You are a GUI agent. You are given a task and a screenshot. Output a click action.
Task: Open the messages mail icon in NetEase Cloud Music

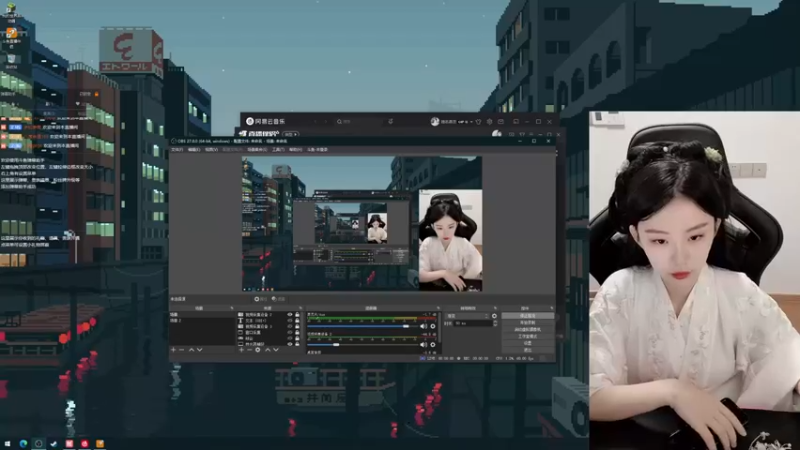pos(501,122)
